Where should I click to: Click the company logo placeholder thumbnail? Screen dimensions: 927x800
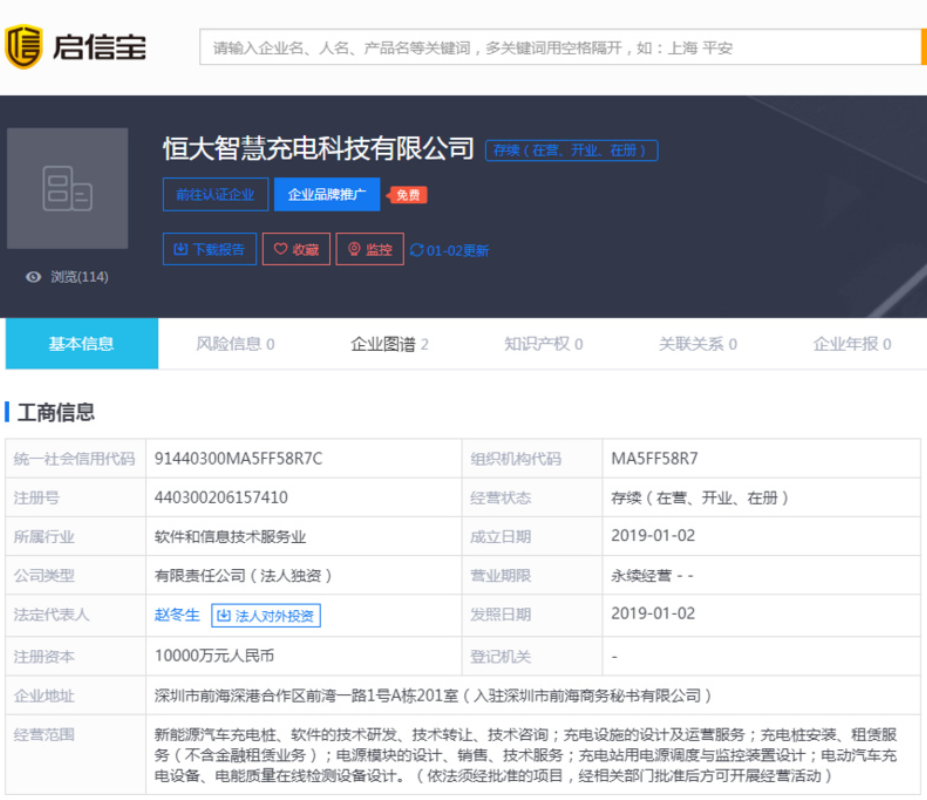point(67,189)
